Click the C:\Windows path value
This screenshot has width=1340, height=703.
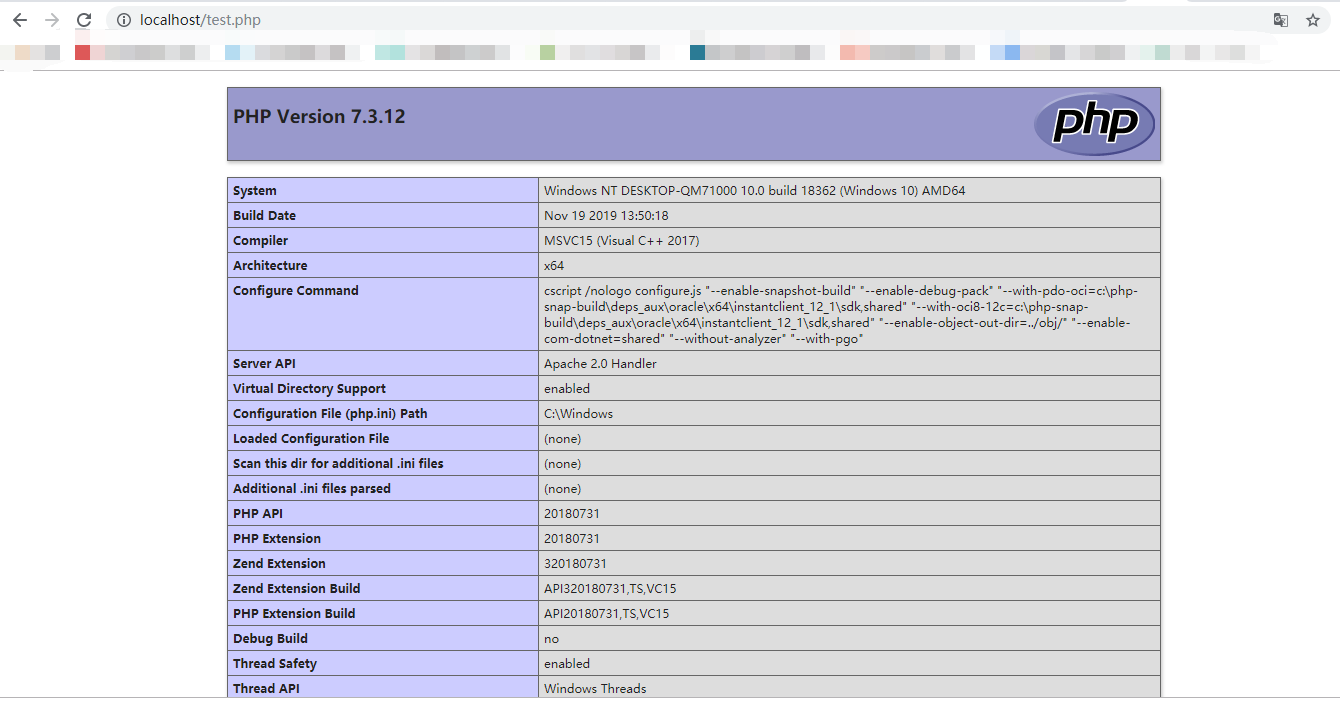pyautogui.click(x=578, y=414)
